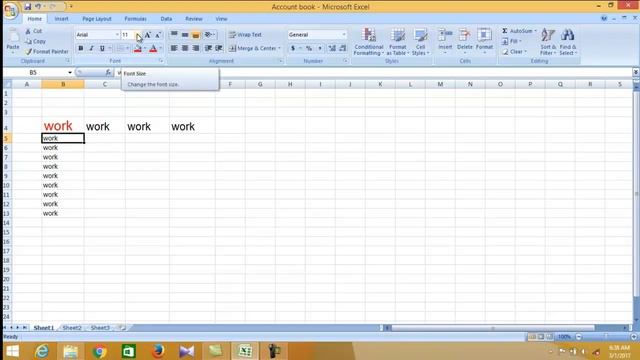Open the Name Box dropdown arrow
Screen dimensions: 640x360
pos(70,73)
